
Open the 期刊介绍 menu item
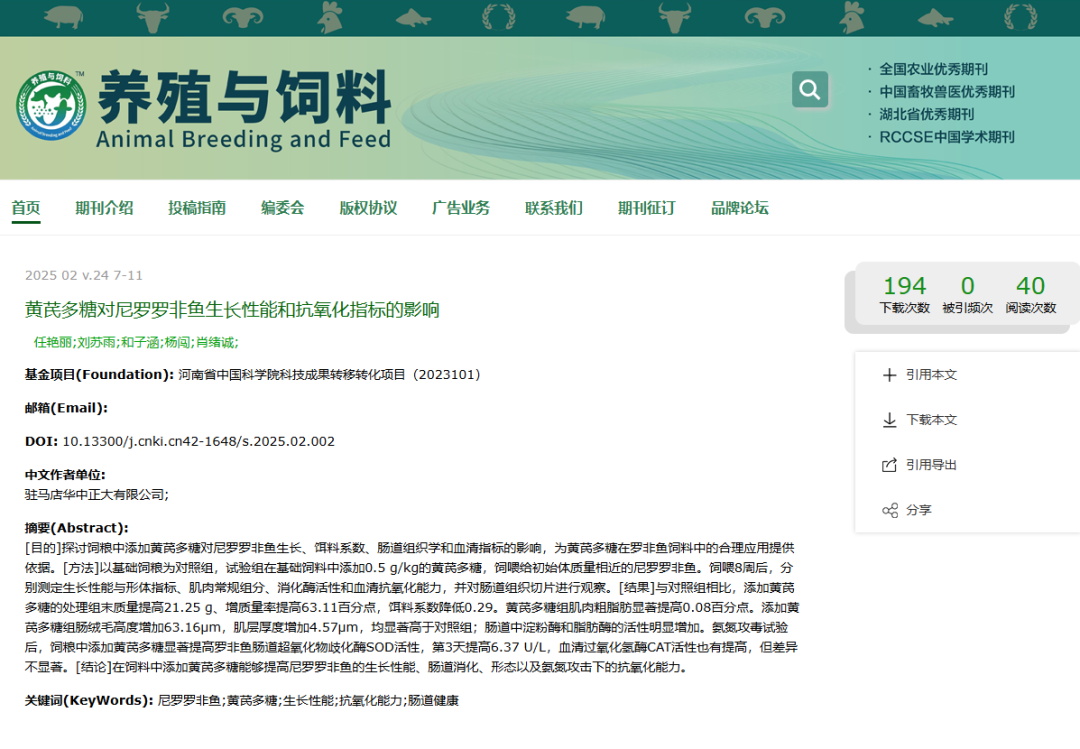pyautogui.click(x=104, y=208)
